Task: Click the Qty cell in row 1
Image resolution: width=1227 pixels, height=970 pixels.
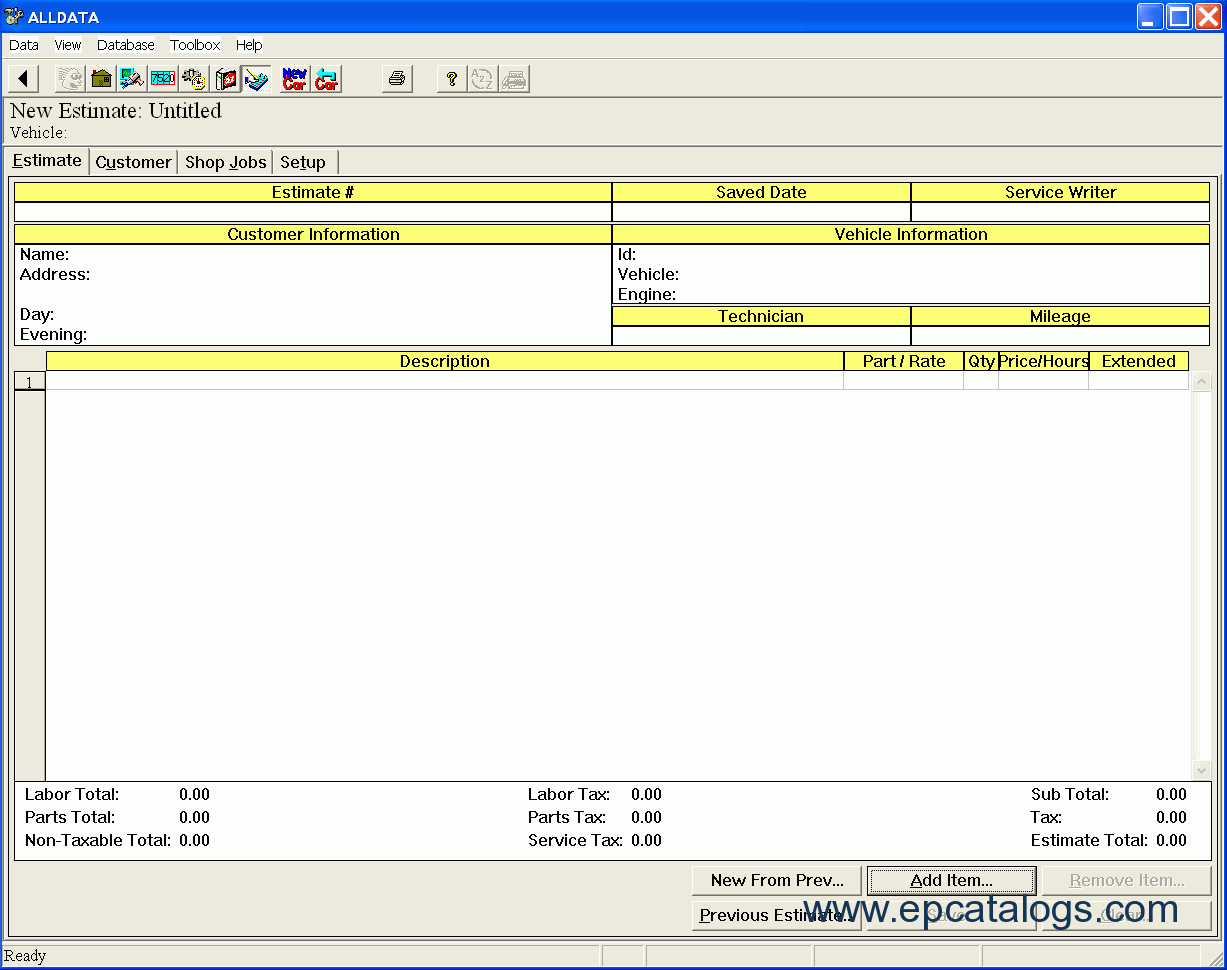Action: 981,381
